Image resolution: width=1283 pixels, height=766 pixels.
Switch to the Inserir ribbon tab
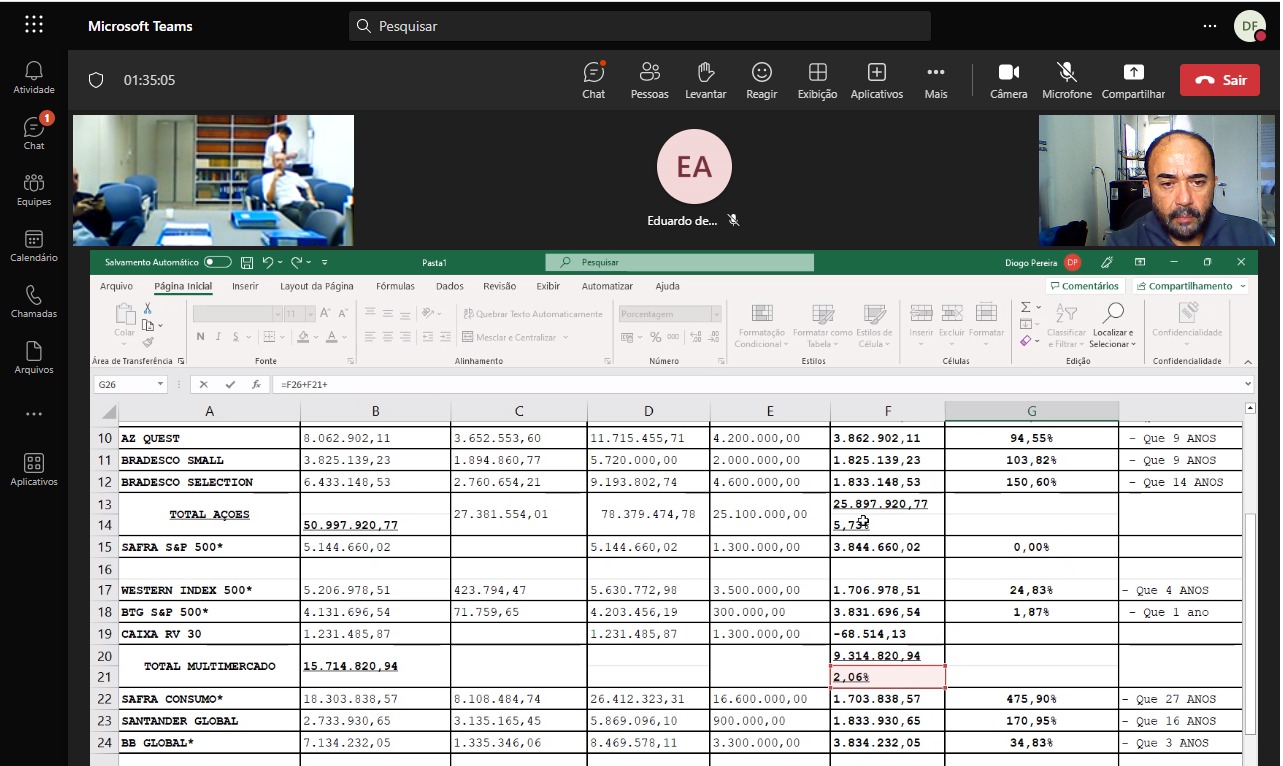tap(245, 286)
